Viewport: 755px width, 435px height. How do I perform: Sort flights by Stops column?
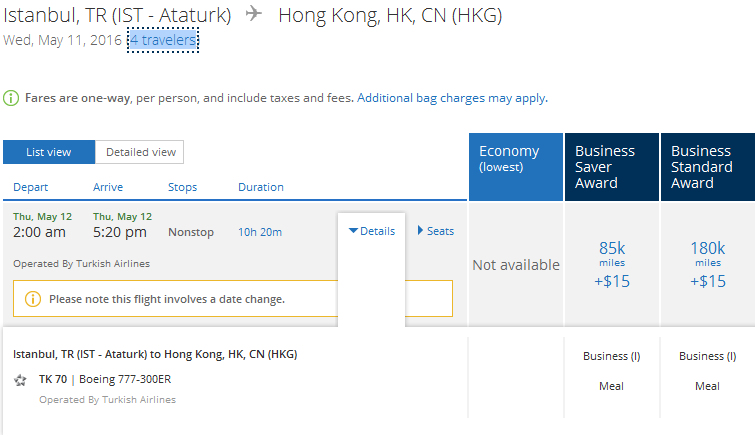tap(182, 187)
